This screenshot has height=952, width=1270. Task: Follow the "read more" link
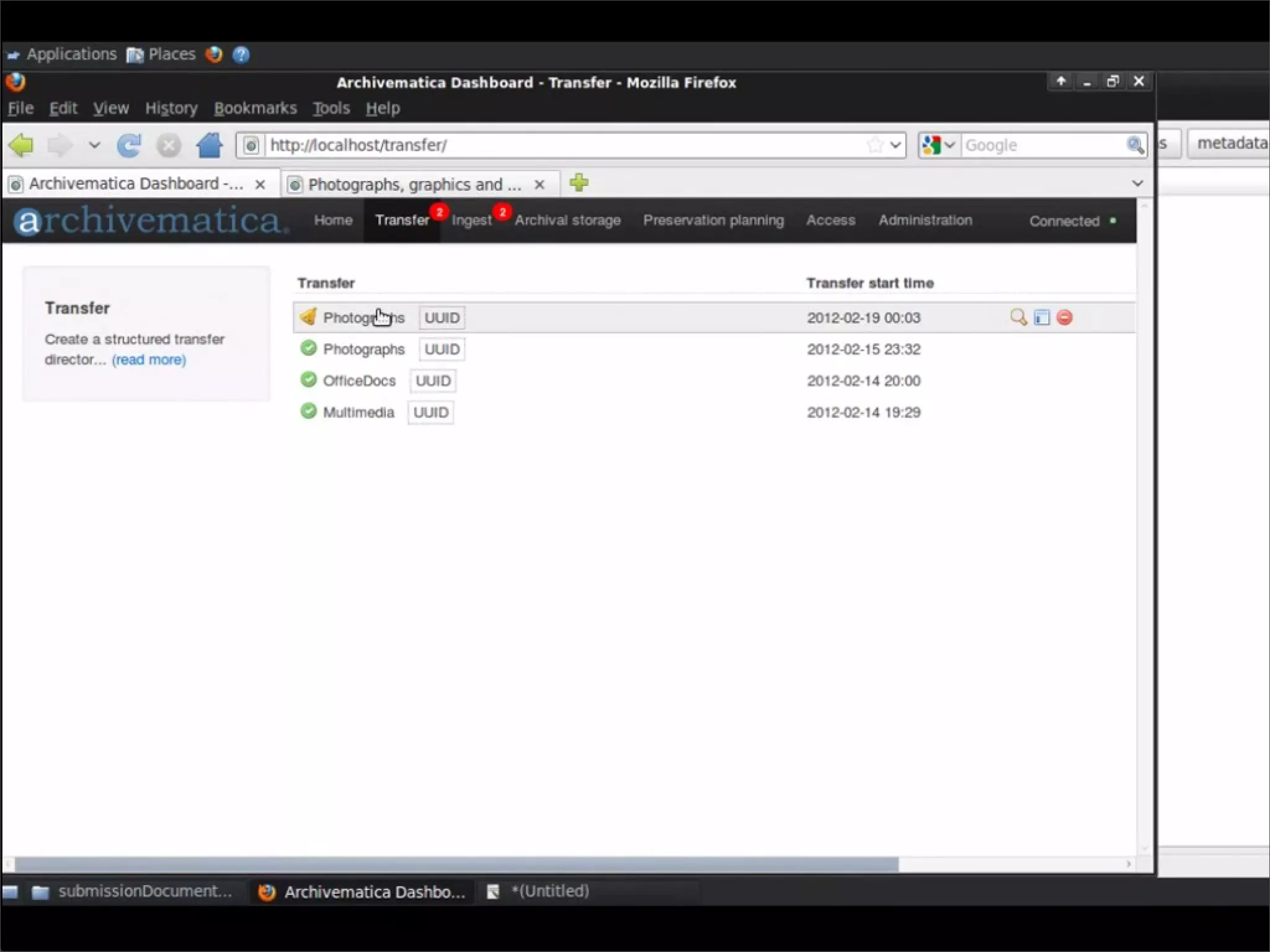149,359
